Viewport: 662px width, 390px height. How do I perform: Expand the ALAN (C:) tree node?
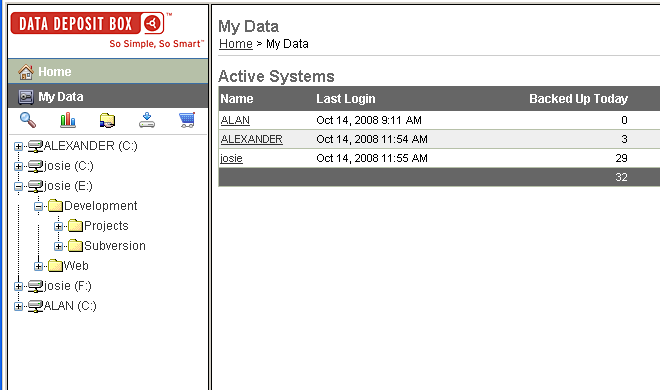[x=18, y=306]
